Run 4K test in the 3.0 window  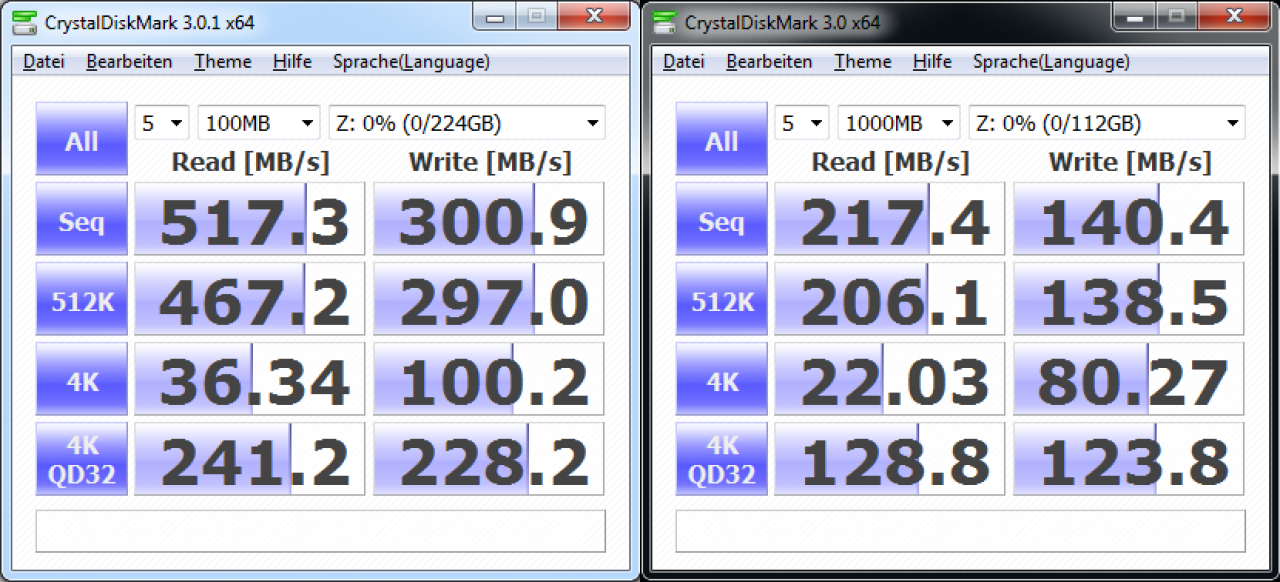click(722, 381)
